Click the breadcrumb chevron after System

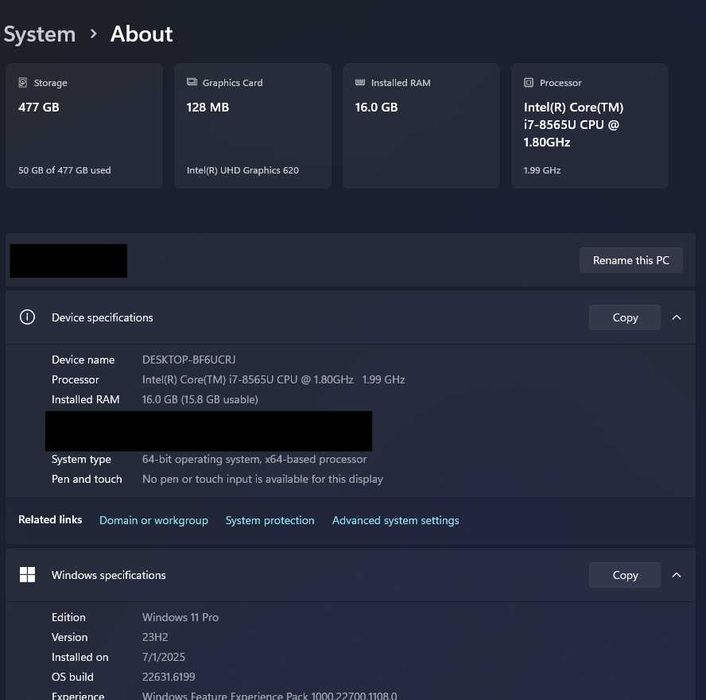[93, 34]
